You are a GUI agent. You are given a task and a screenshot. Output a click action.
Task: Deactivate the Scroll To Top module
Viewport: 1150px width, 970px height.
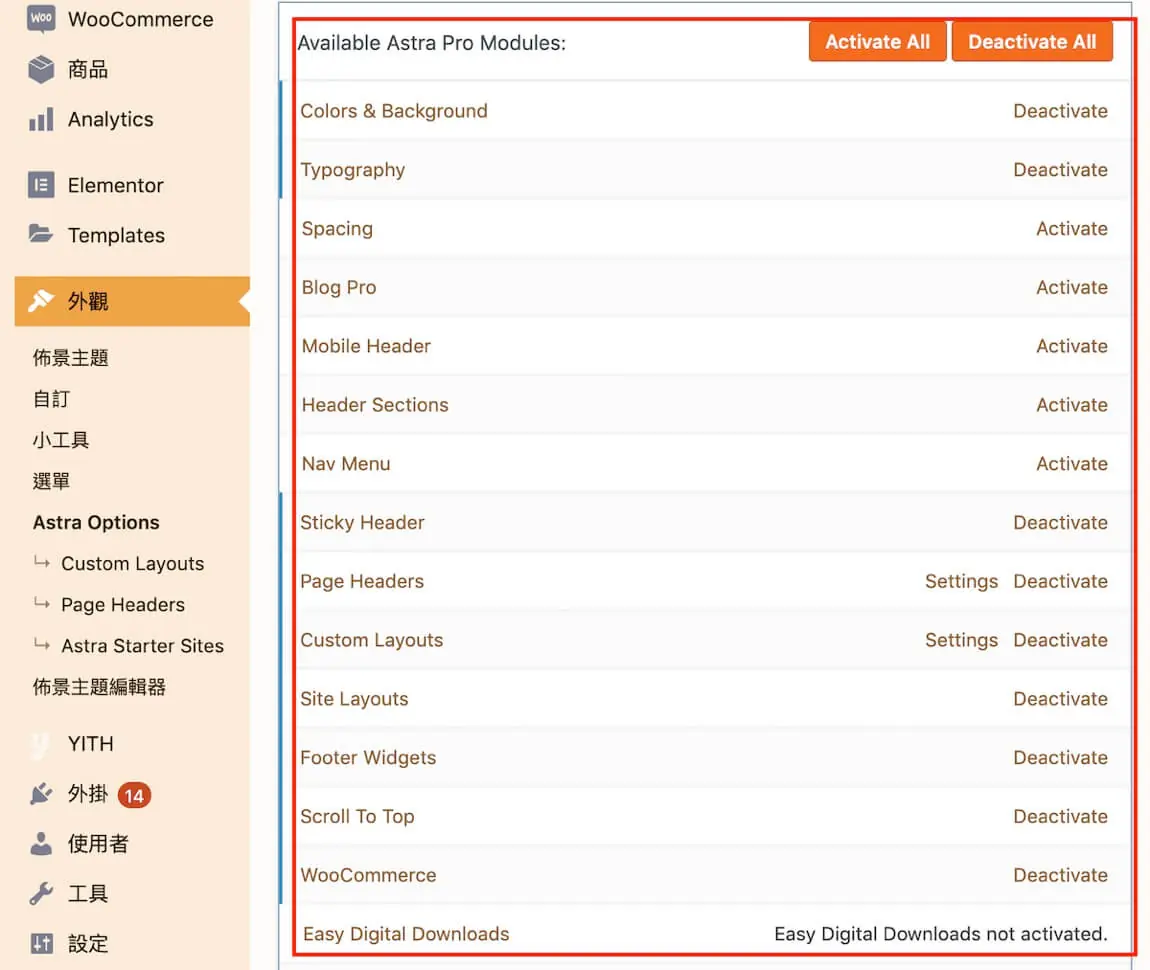1060,816
